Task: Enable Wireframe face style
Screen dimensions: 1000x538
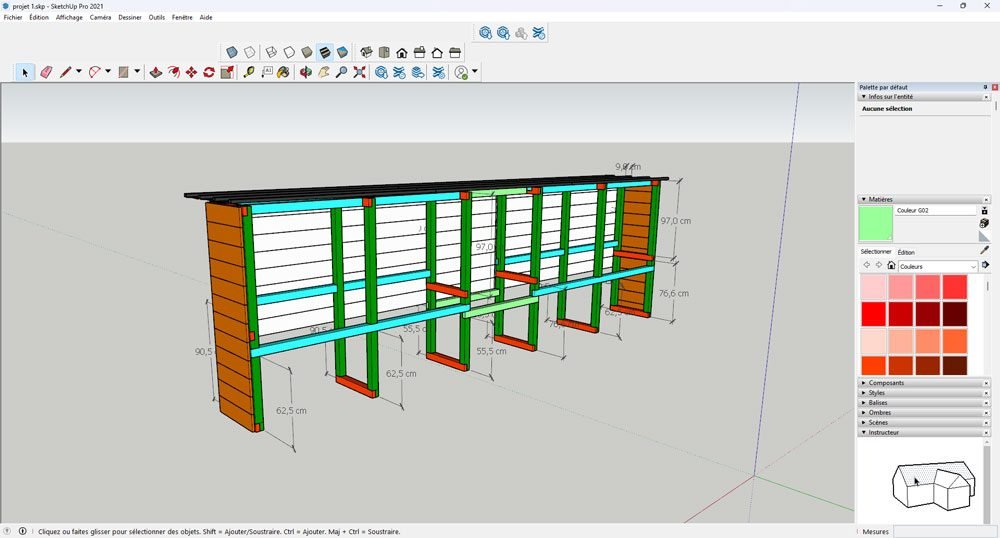Action: pyautogui.click(x=271, y=52)
